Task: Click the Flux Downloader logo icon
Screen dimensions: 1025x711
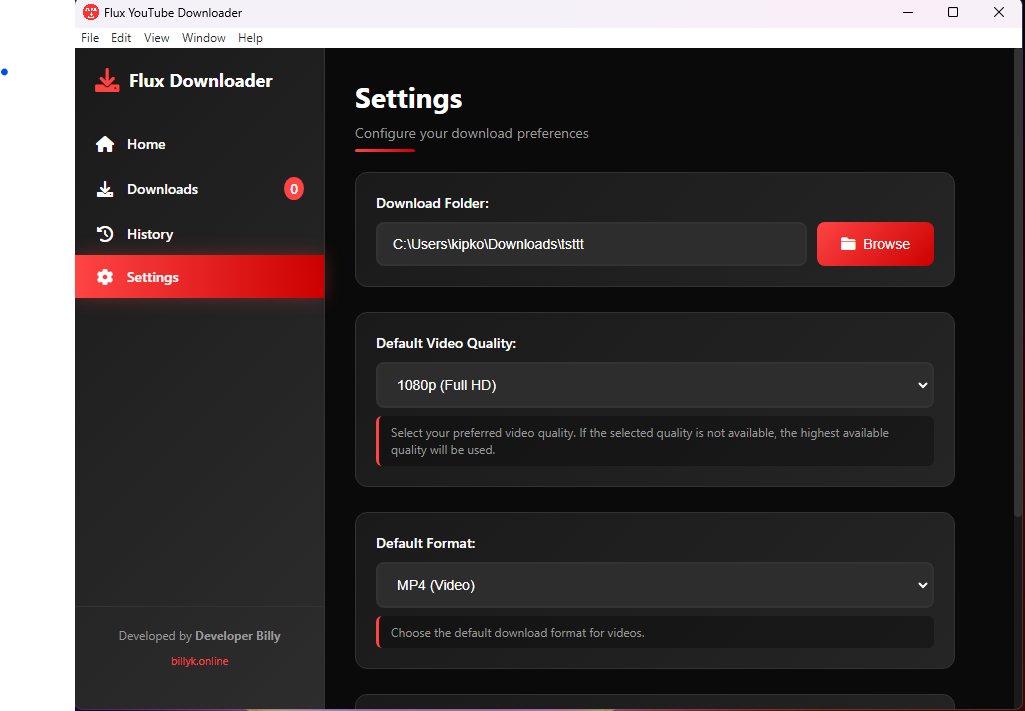Action: [x=107, y=81]
